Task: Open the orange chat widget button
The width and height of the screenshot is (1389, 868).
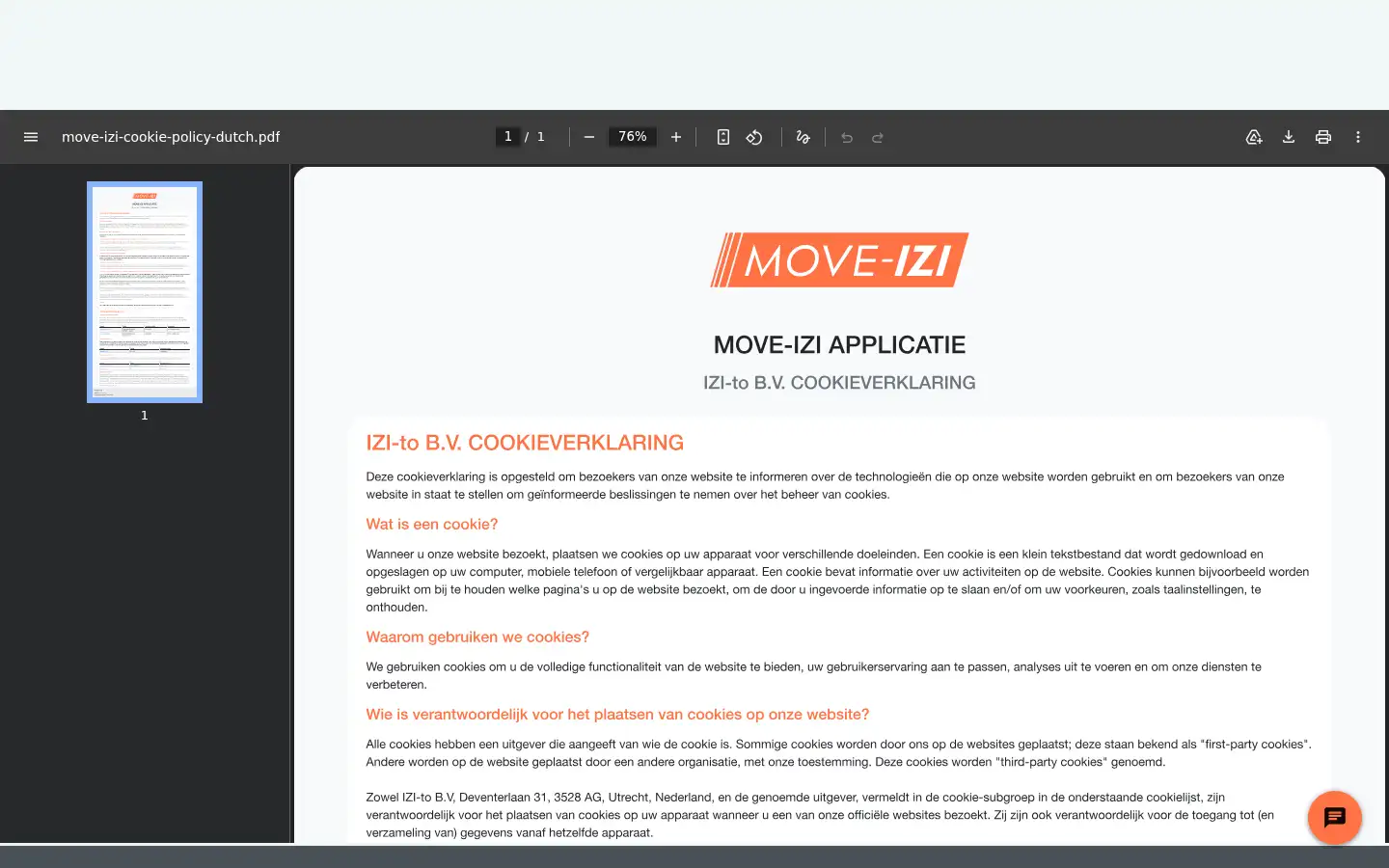Action: tap(1335, 818)
